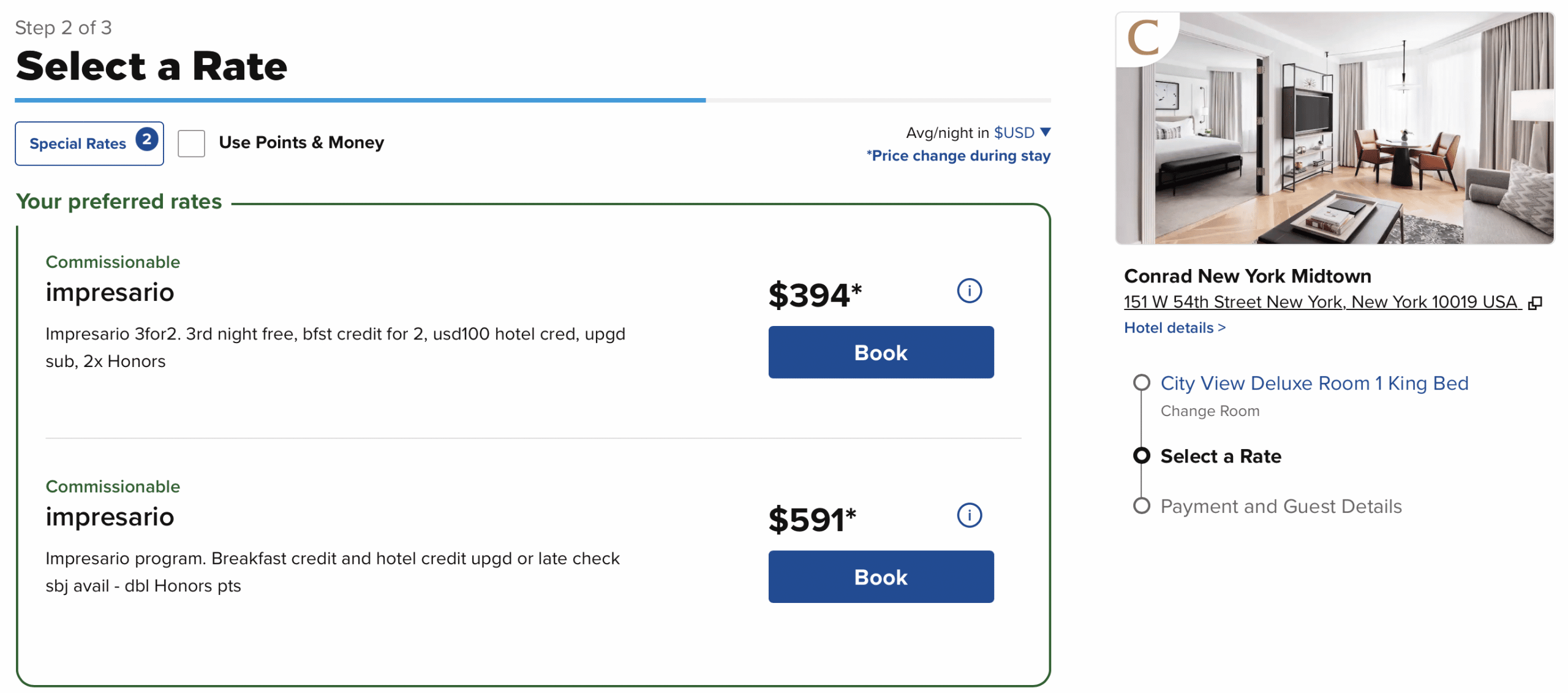The width and height of the screenshot is (1568, 693).
Task: Open the City View Deluxe Room link
Action: point(1314,383)
